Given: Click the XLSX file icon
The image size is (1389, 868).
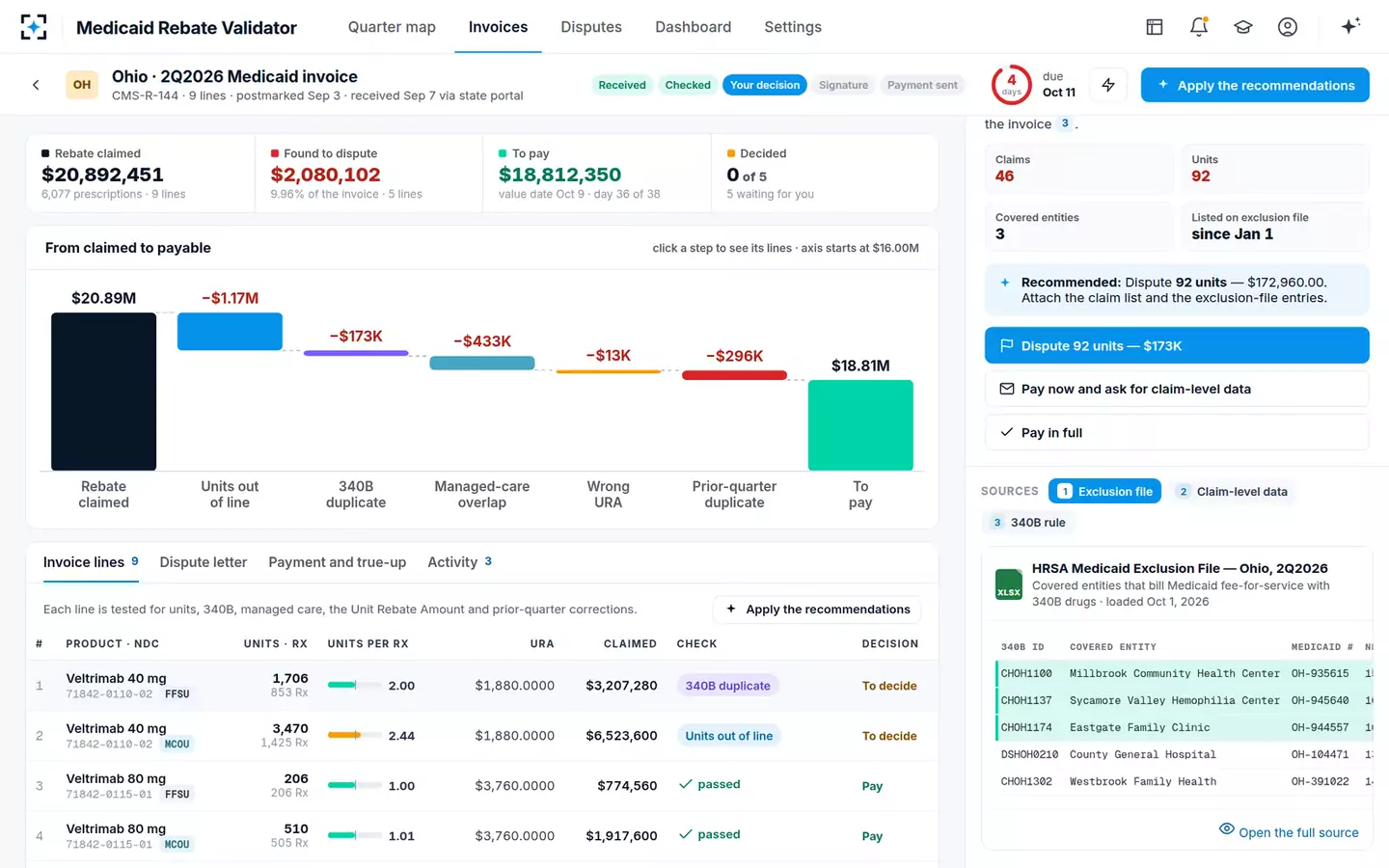Looking at the screenshot, I should coord(1009,584).
